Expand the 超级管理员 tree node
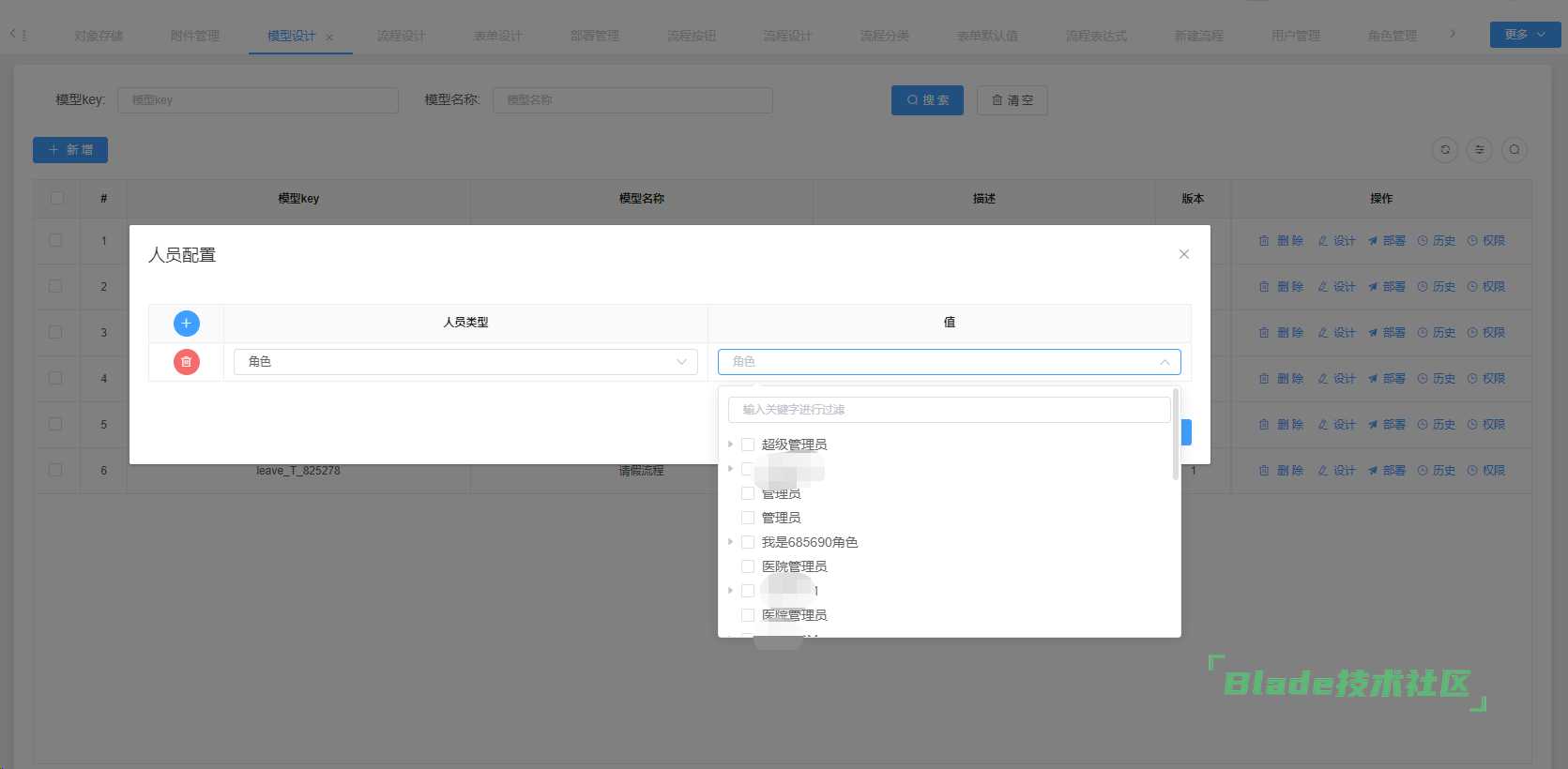Screen dimensions: 1568x769 click(x=730, y=445)
